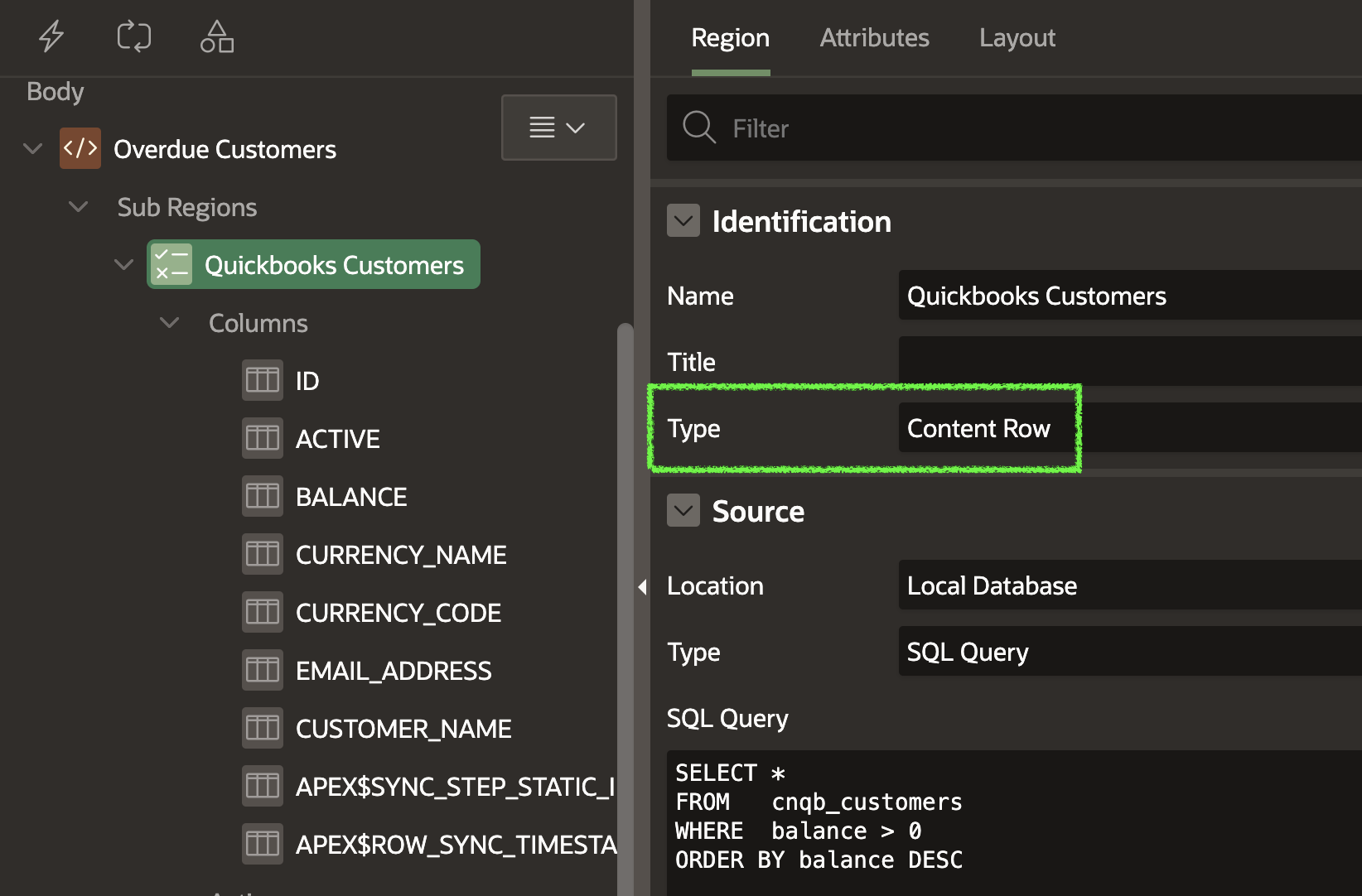Click the SQL Query label
1362x896 pixels.
point(727,718)
